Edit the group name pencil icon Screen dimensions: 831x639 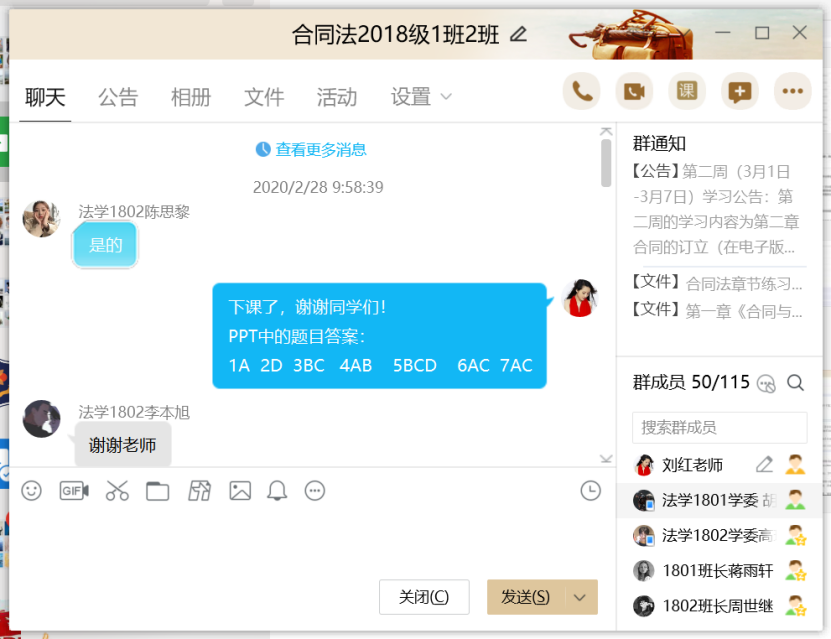click(x=518, y=34)
